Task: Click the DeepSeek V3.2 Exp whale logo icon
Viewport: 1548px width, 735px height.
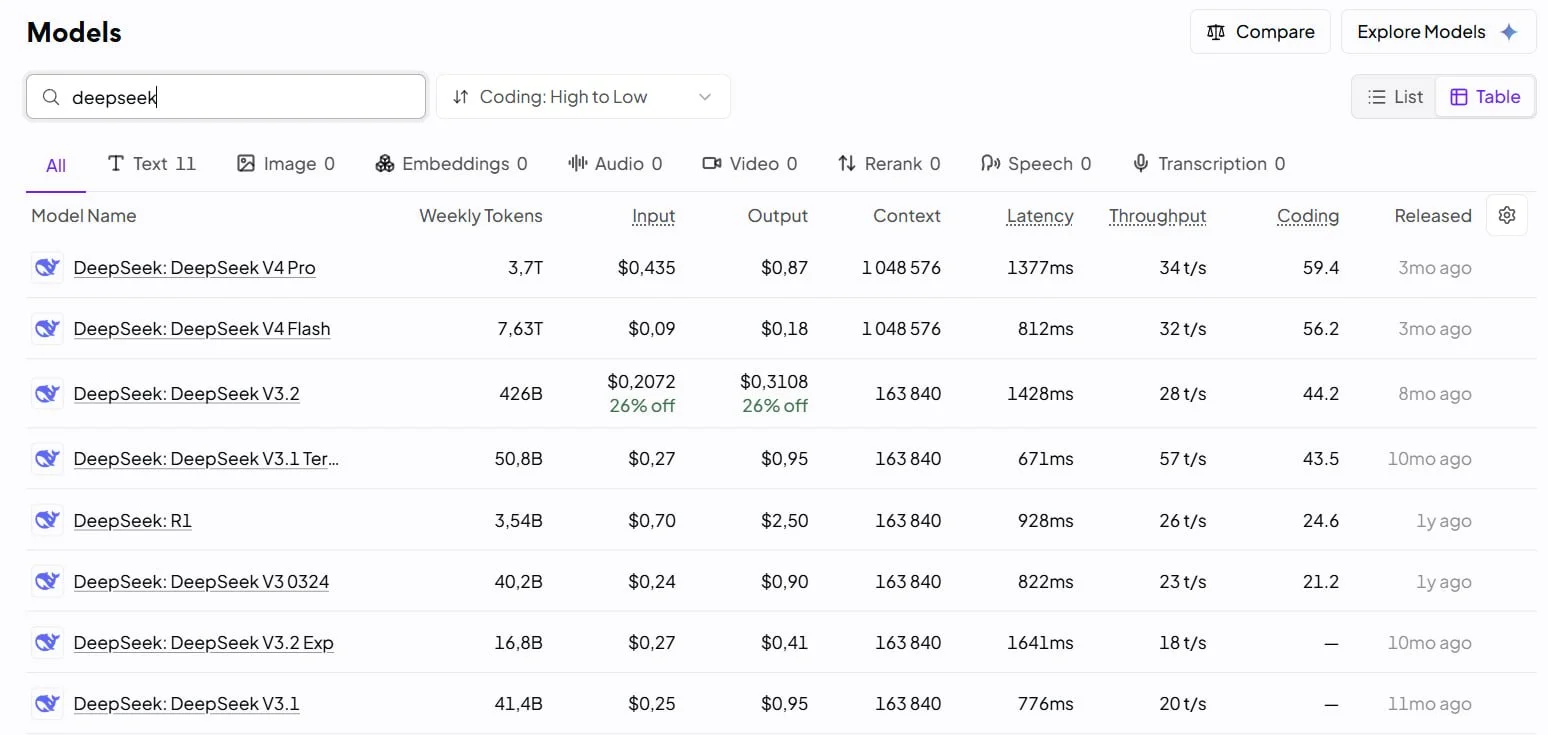Action: point(47,643)
